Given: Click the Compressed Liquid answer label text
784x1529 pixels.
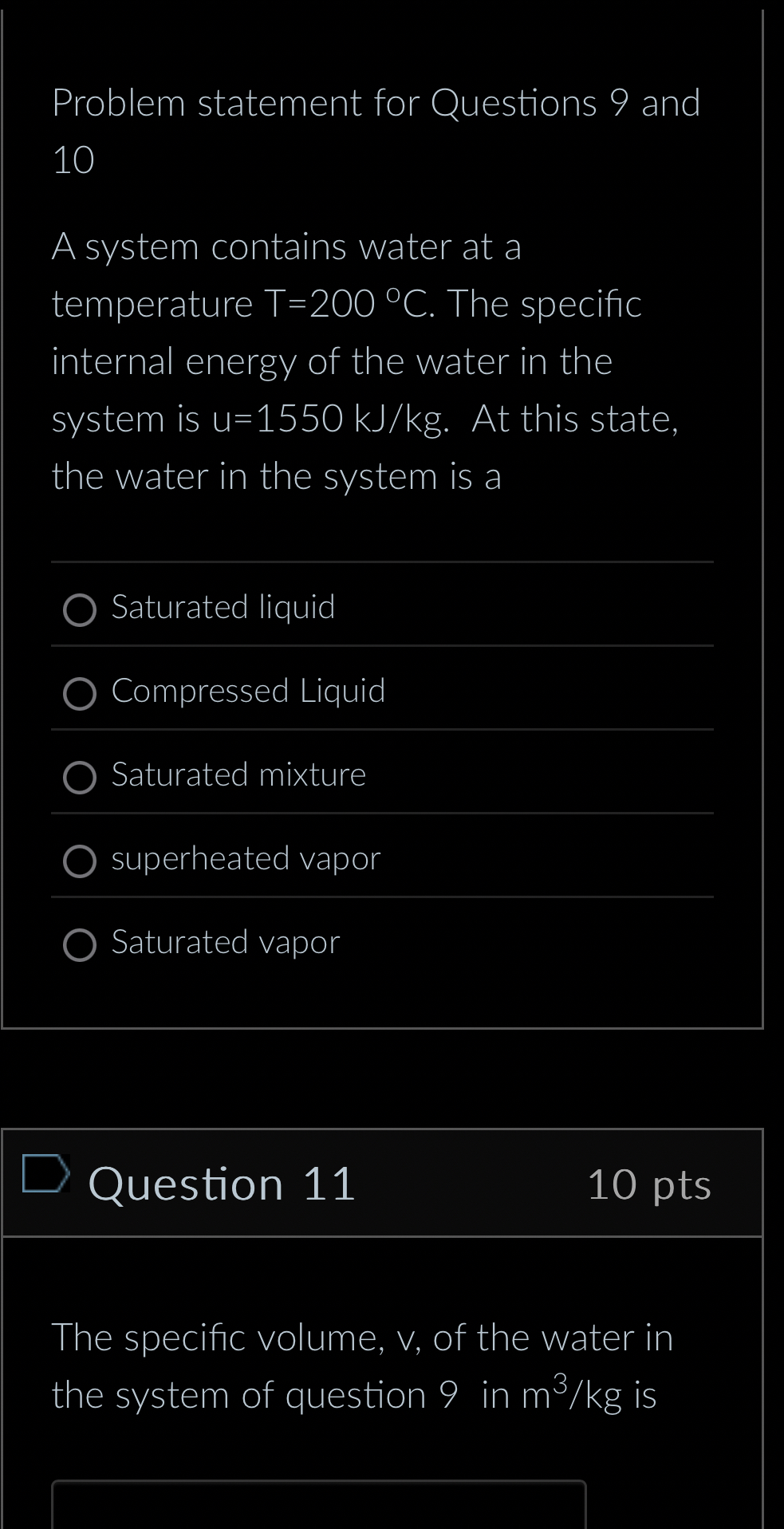Looking at the screenshot, I should pyautogui.click(x=248, y=692).
